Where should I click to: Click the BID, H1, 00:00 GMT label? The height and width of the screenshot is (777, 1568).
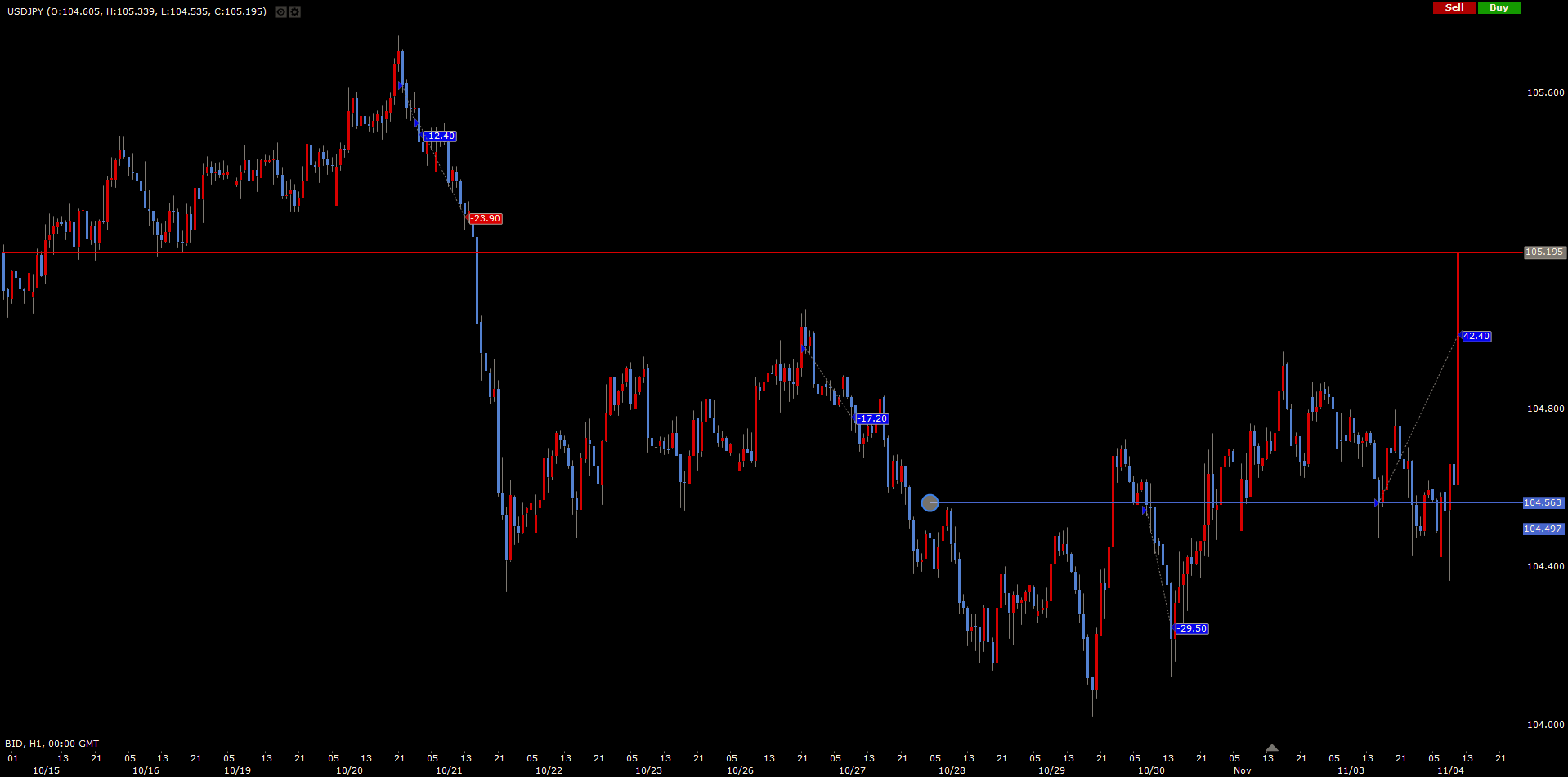point(52,744)
